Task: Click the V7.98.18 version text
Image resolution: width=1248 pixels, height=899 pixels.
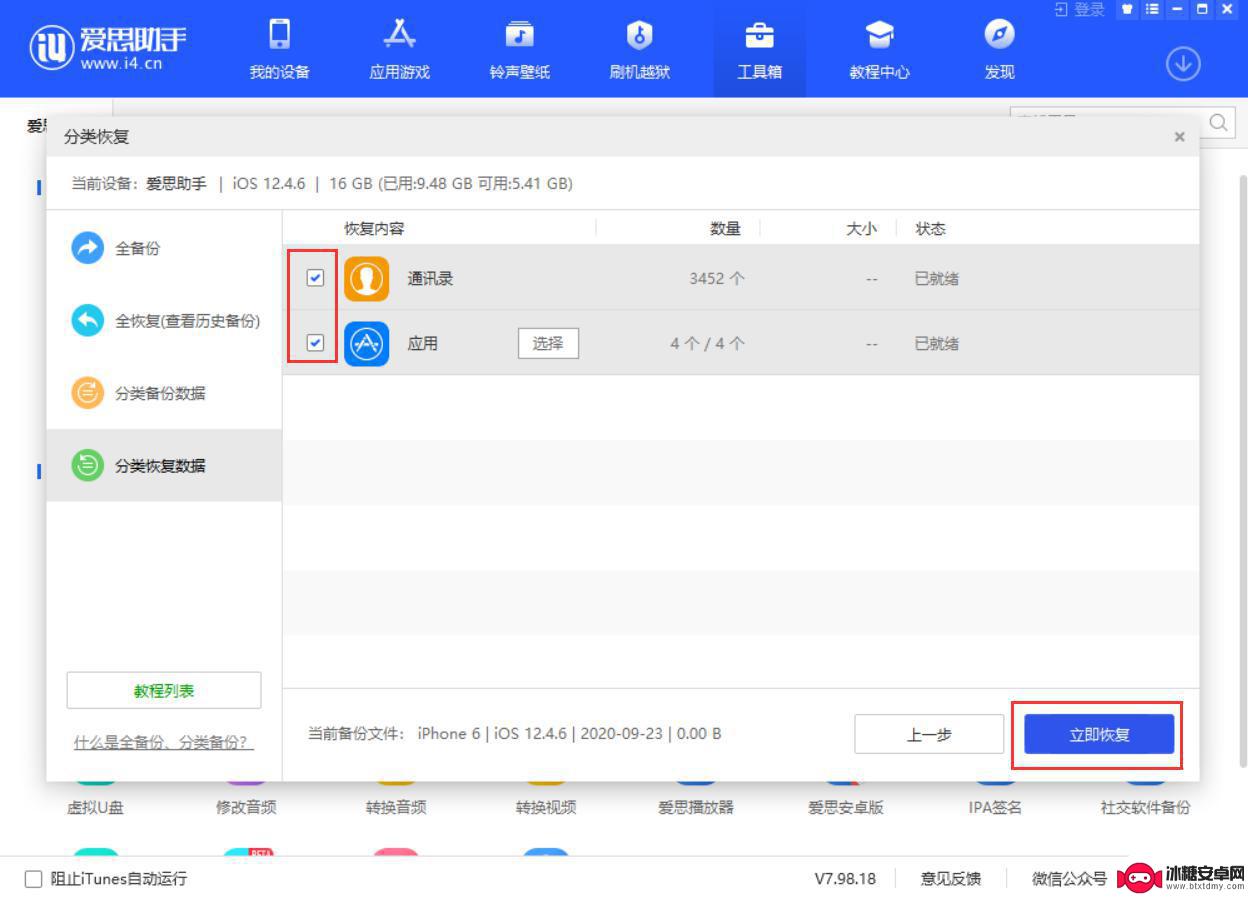Action: (x=845, y=879)
